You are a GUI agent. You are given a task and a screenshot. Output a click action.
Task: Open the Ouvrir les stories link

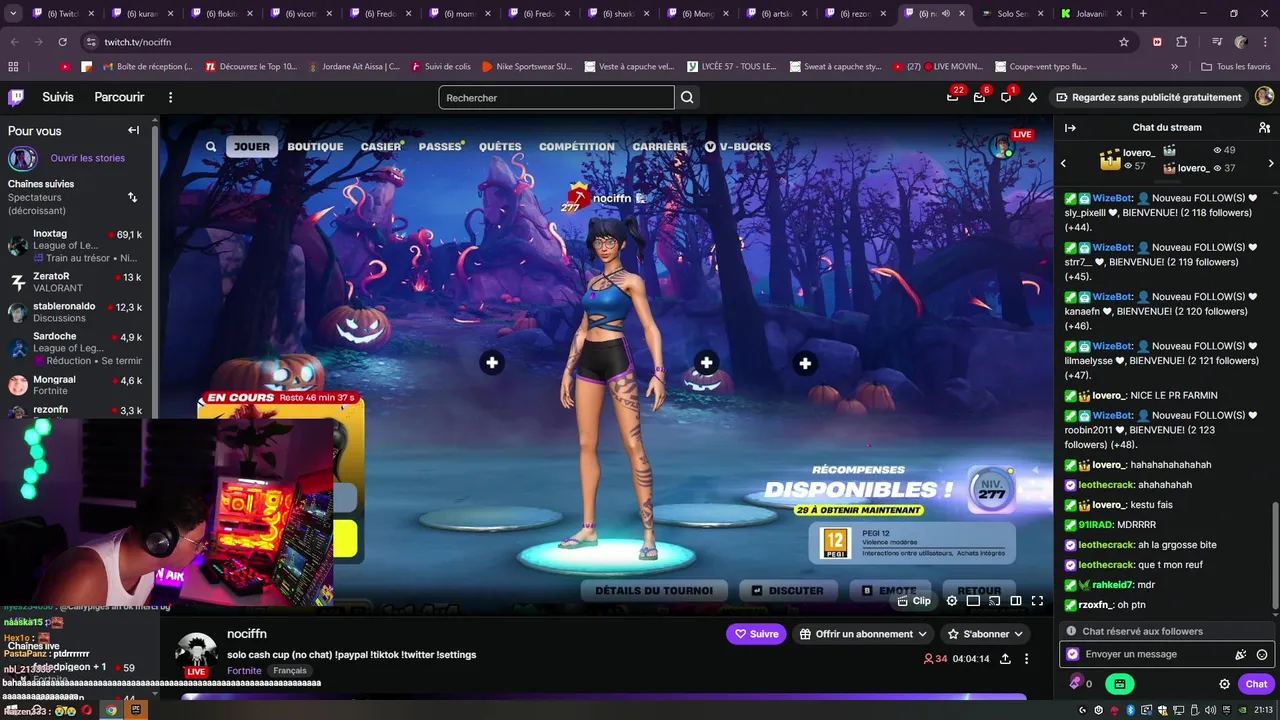(88, 158)
